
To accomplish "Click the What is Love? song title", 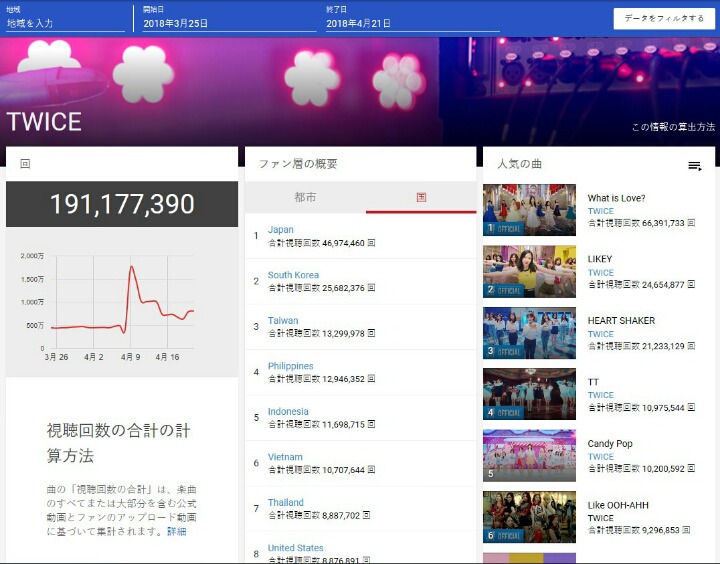I will [616, 198].
